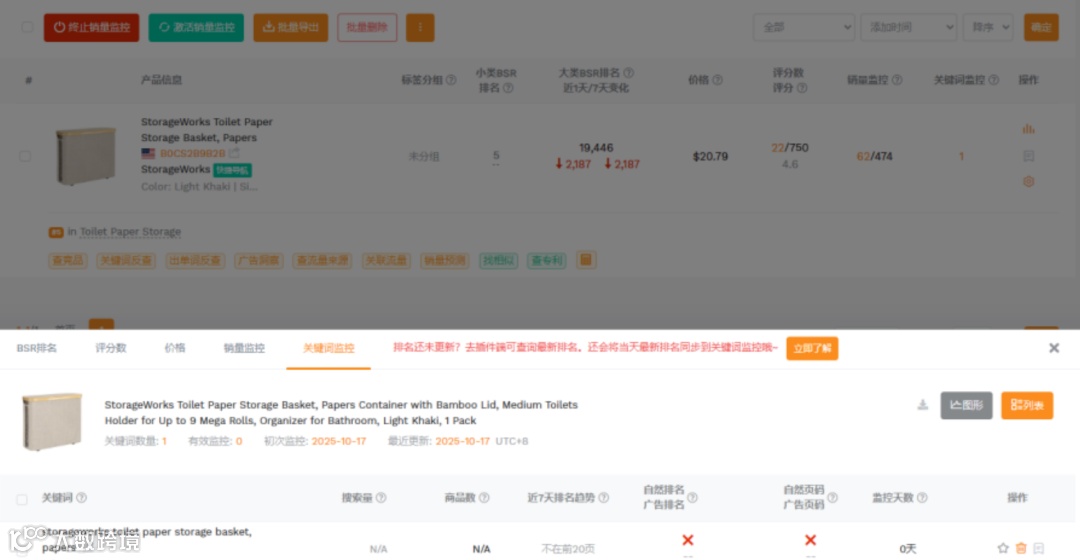The height and width of the screenshot is (560, 1080).
Task: Click the 查竞品 tag button
Action: 68,260
